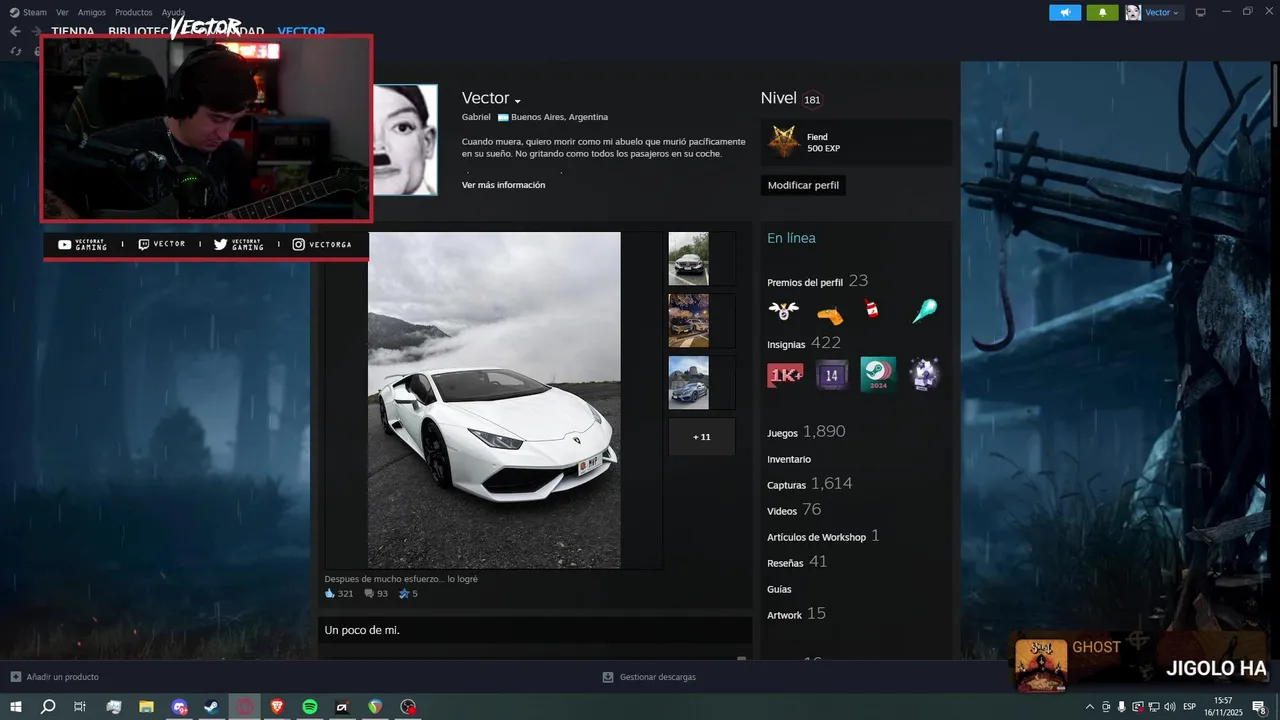Click the level 181 badge circle
Image resolution: width=1280 pixels, height=720 pixels.
[812, 100]
